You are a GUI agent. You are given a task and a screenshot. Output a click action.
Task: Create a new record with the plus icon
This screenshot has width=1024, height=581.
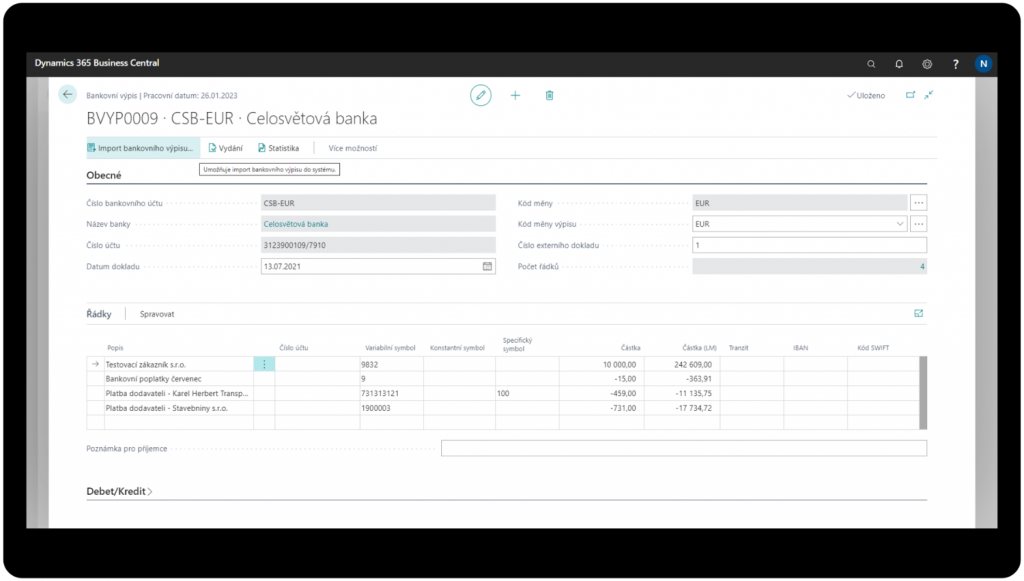[x=515, y=95]
